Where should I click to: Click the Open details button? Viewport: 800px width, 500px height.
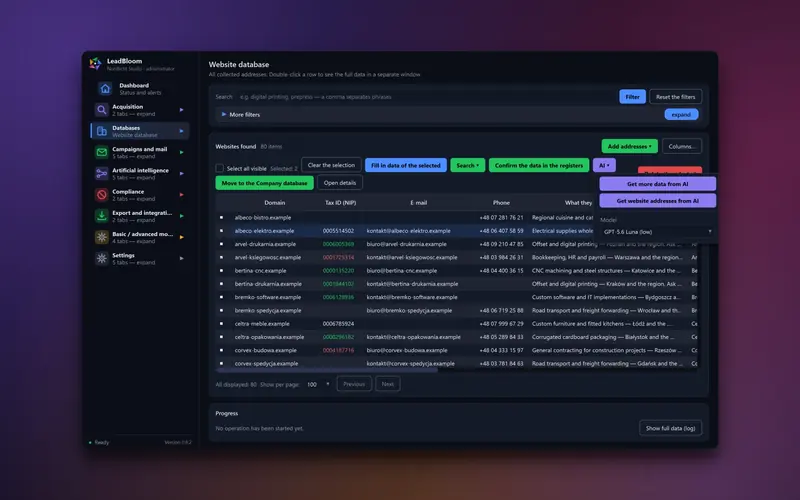(x=340, y=183)
